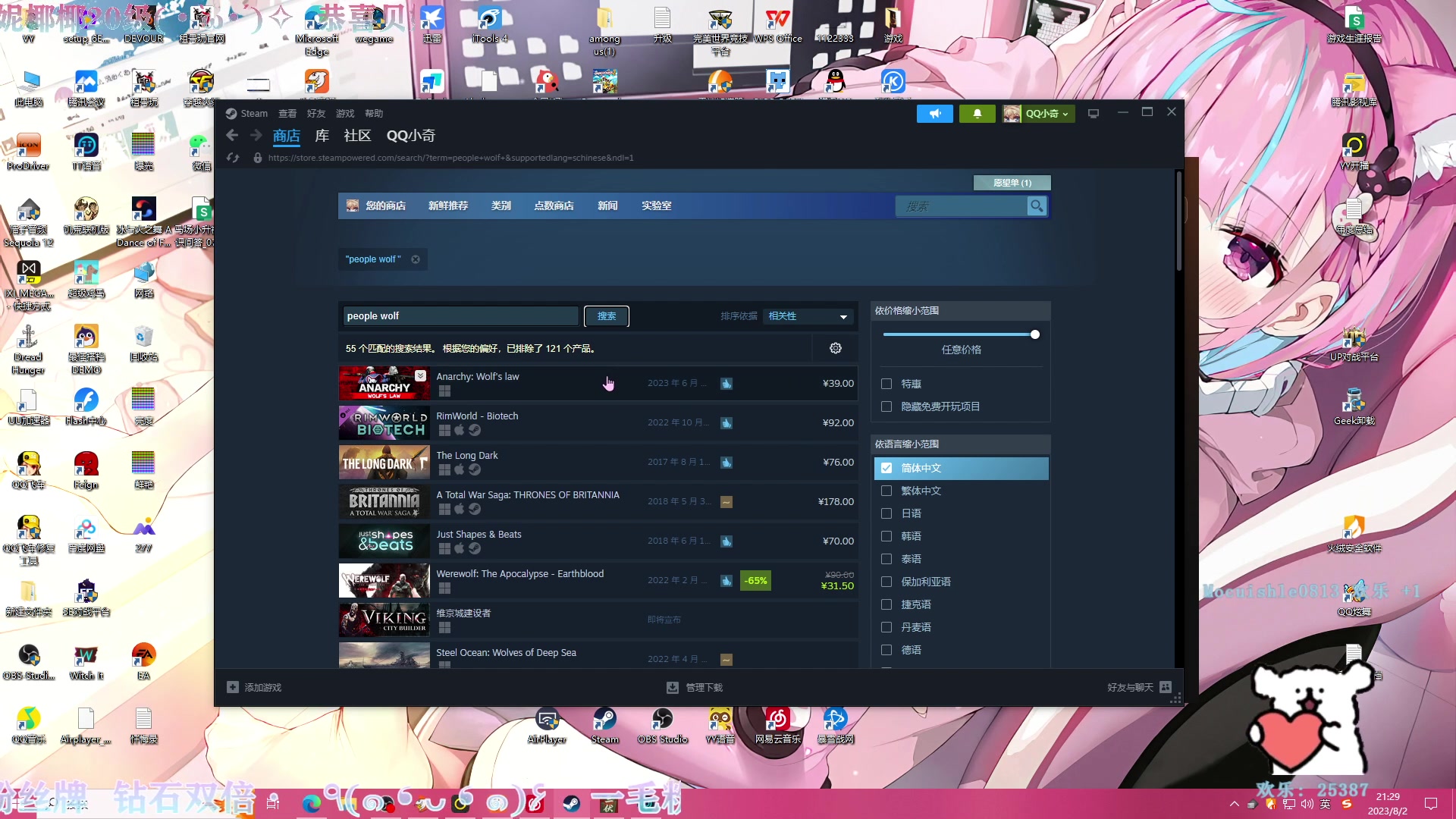
Task: Open the 点数商店 link
Action: [x=554, y=206]
